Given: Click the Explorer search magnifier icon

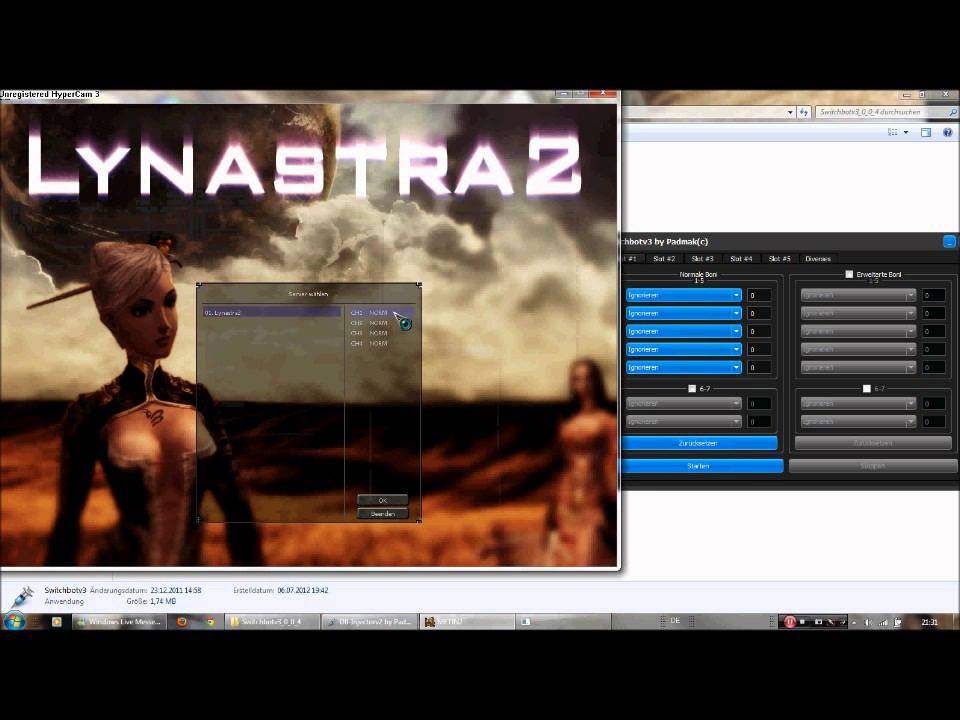Looking at the screenshot, I should pyautogui.click(x=953, y=112).
